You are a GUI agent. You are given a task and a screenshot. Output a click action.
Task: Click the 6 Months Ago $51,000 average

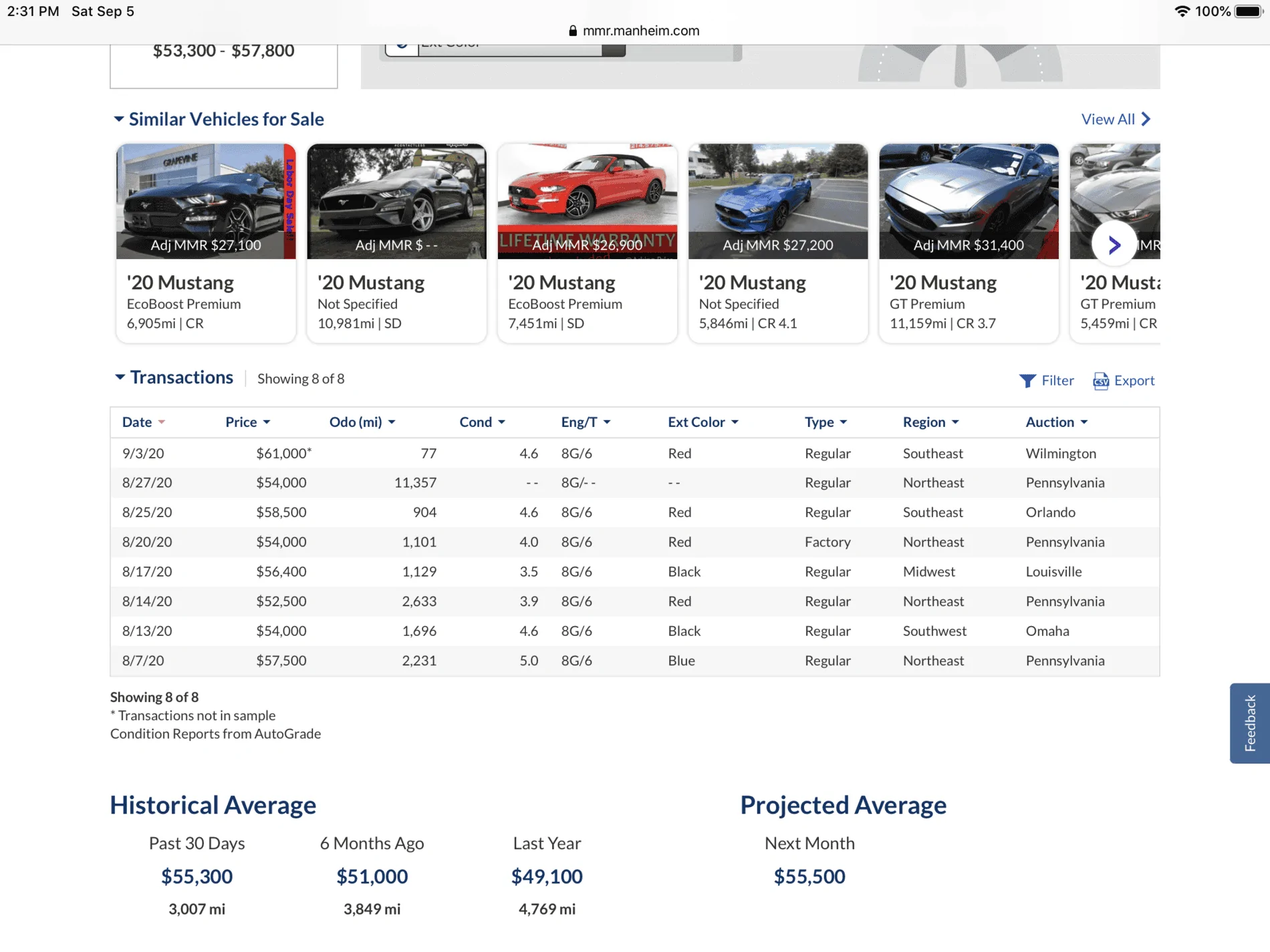tap(372, 877)
